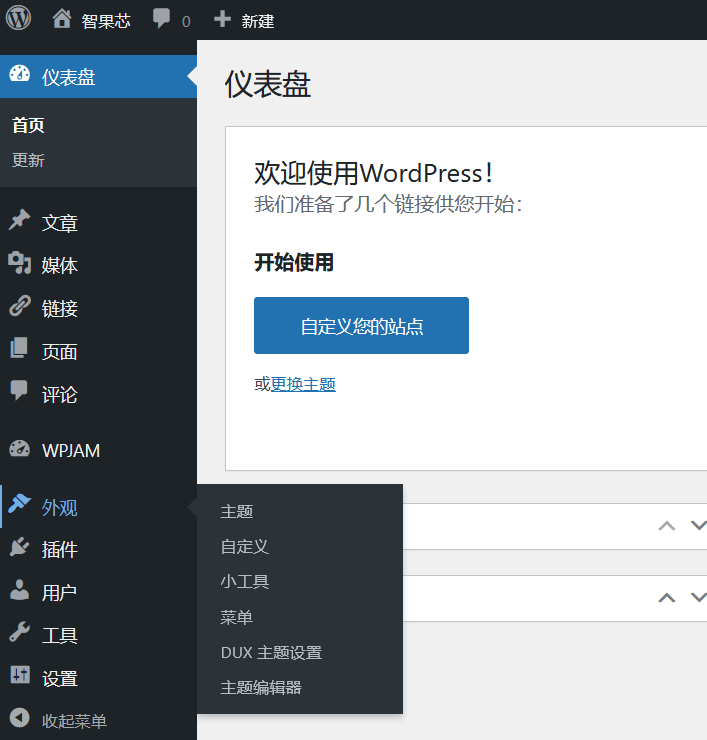Click the pushpin icon for 文章
This screenshot has height=740, width=707.
coord(19,220)
